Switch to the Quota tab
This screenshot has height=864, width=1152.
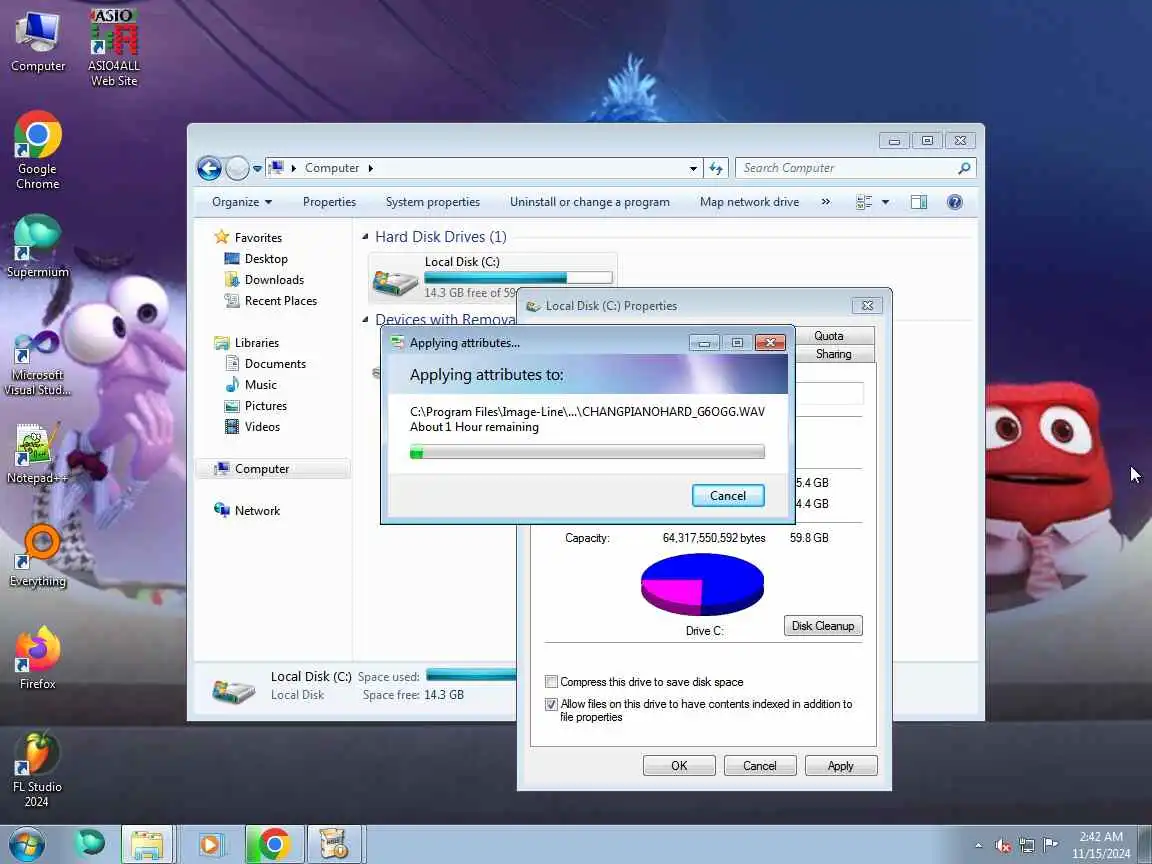[x=829, y=336]
